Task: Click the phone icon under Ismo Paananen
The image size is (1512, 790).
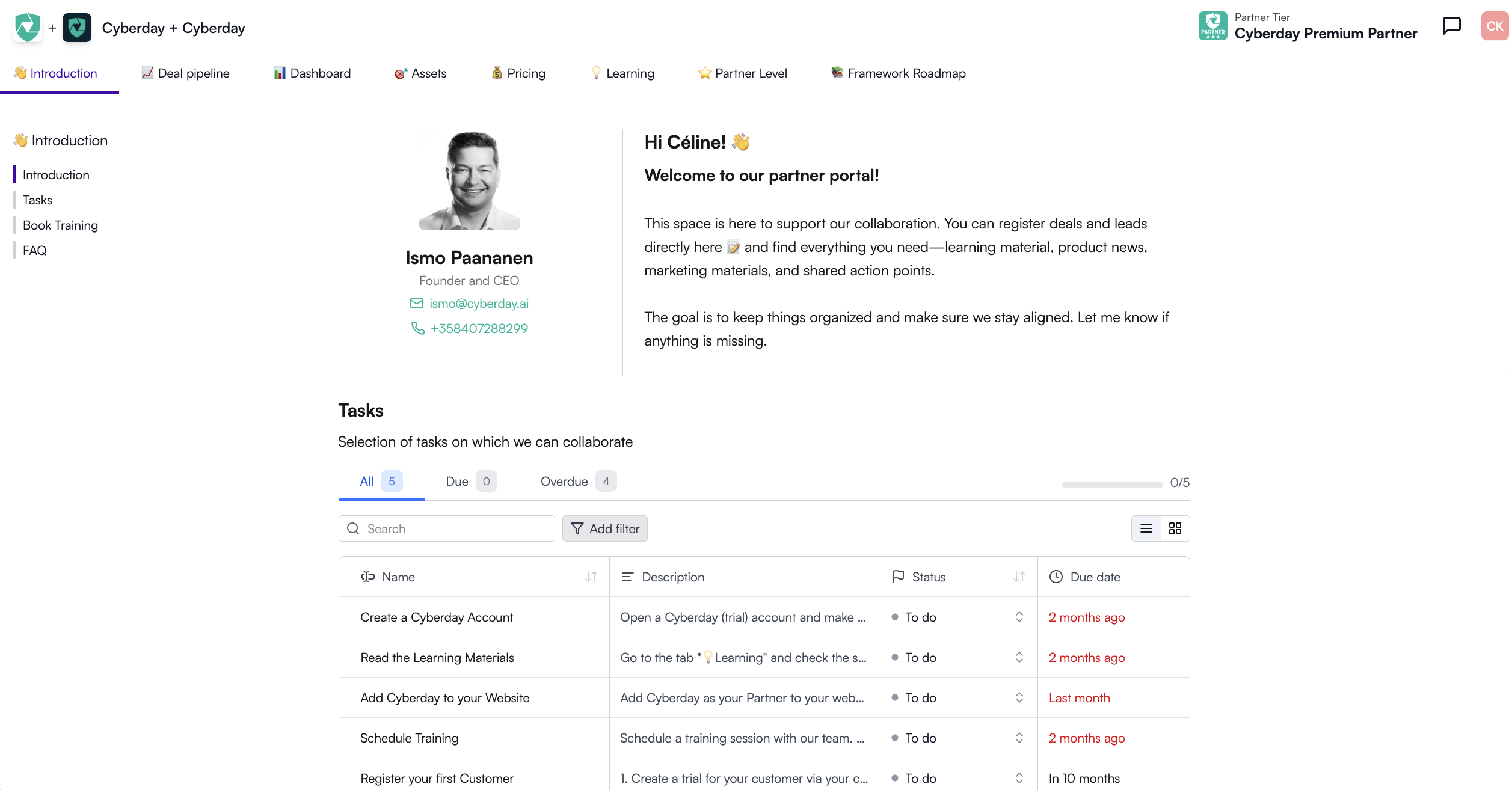Action: click(x=417, y=328)
